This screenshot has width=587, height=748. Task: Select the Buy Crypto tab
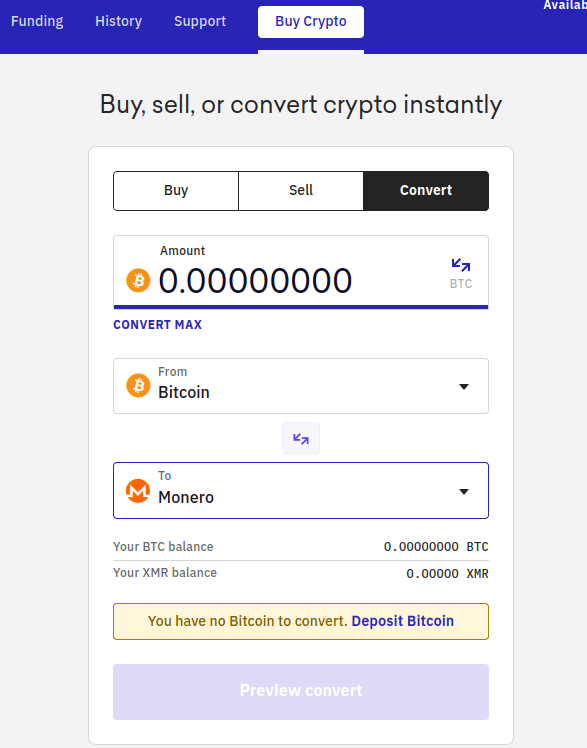pos(311,22)
